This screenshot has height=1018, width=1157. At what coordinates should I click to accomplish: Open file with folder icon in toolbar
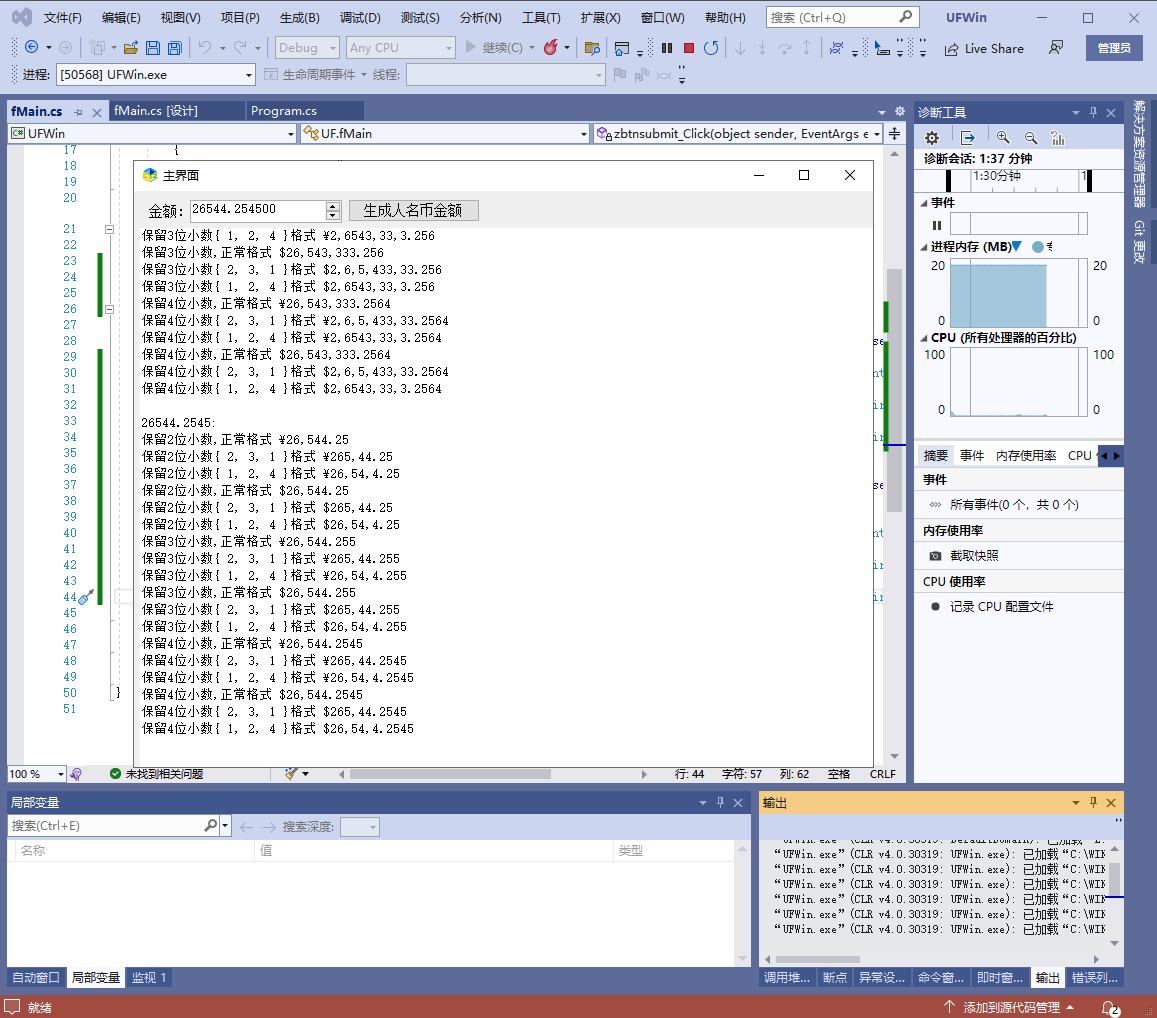point(131,48)
